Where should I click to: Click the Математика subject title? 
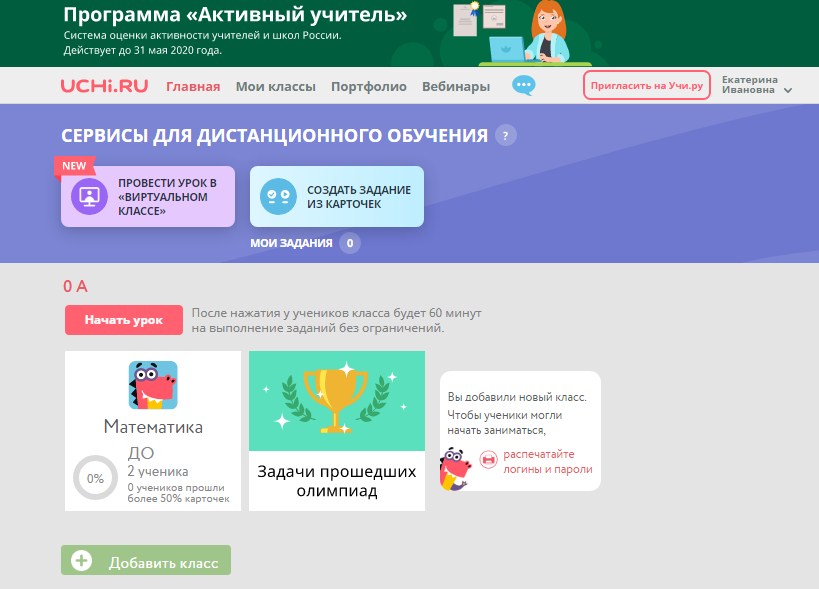pyautogui.click(x=153, y=427)
